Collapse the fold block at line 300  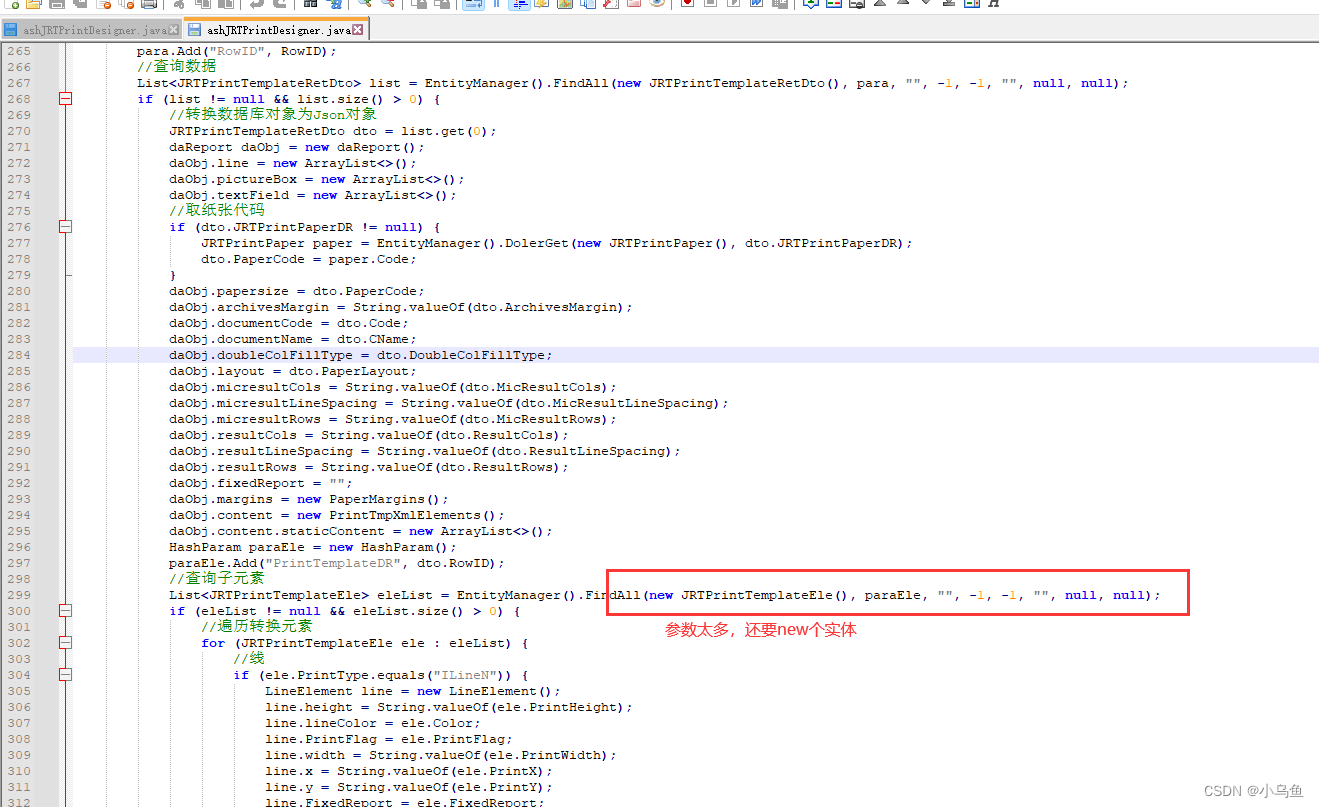click(66, 611)
